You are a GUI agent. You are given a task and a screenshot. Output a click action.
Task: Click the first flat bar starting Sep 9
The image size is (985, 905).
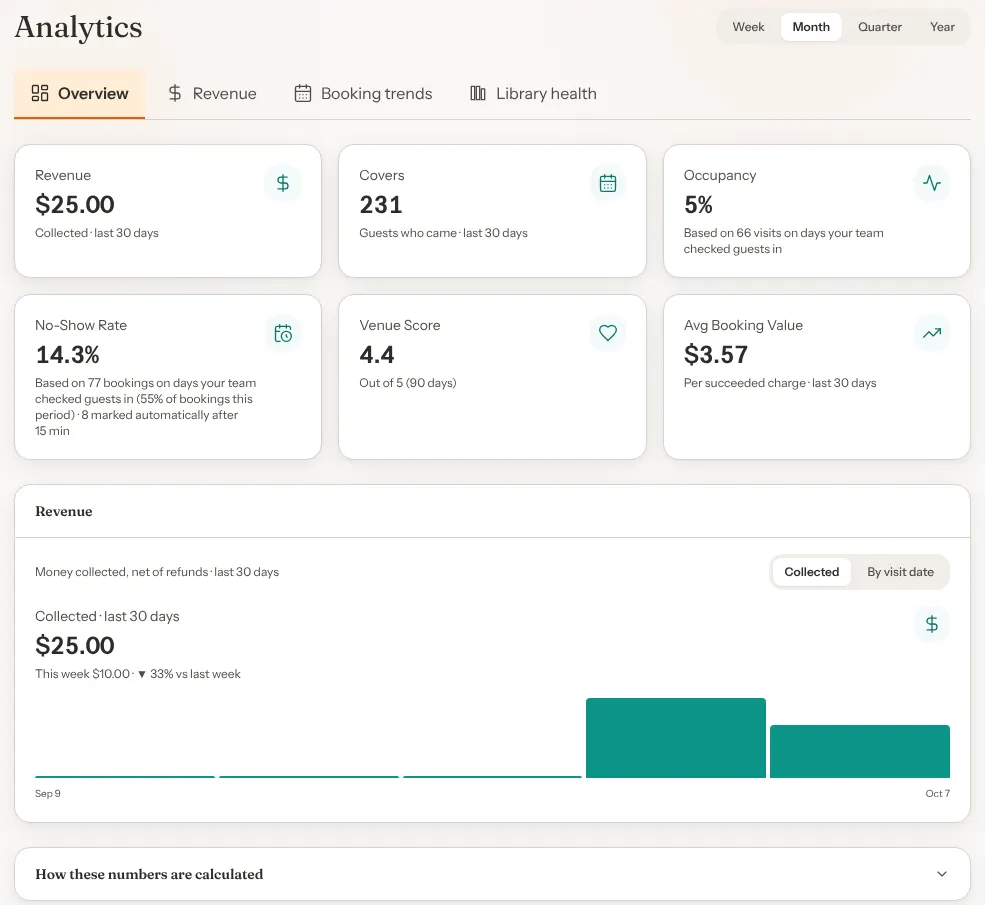click(x=125, y=777)
